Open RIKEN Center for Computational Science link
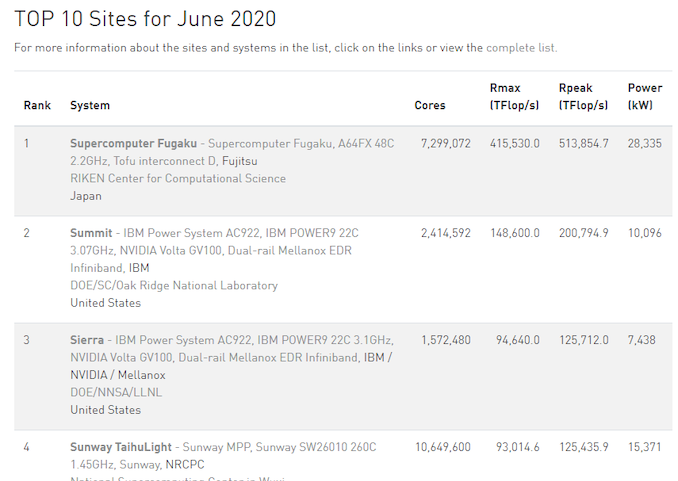The width and height of the screenshot is (678, 481). (x=178, y=179)
